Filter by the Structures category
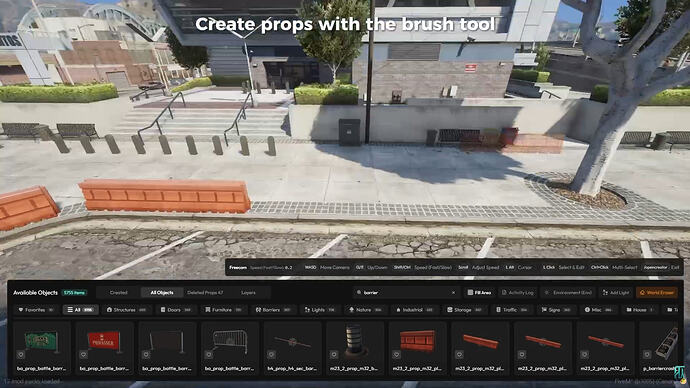Viewport: 690px width, 388px height. click(x=126, y=310)
